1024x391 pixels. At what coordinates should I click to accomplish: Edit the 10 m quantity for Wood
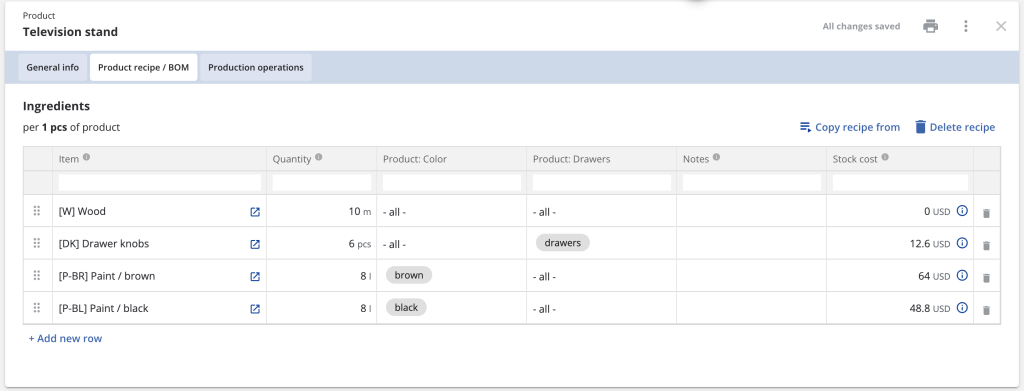pyautogui.click(x=321, y=211)
